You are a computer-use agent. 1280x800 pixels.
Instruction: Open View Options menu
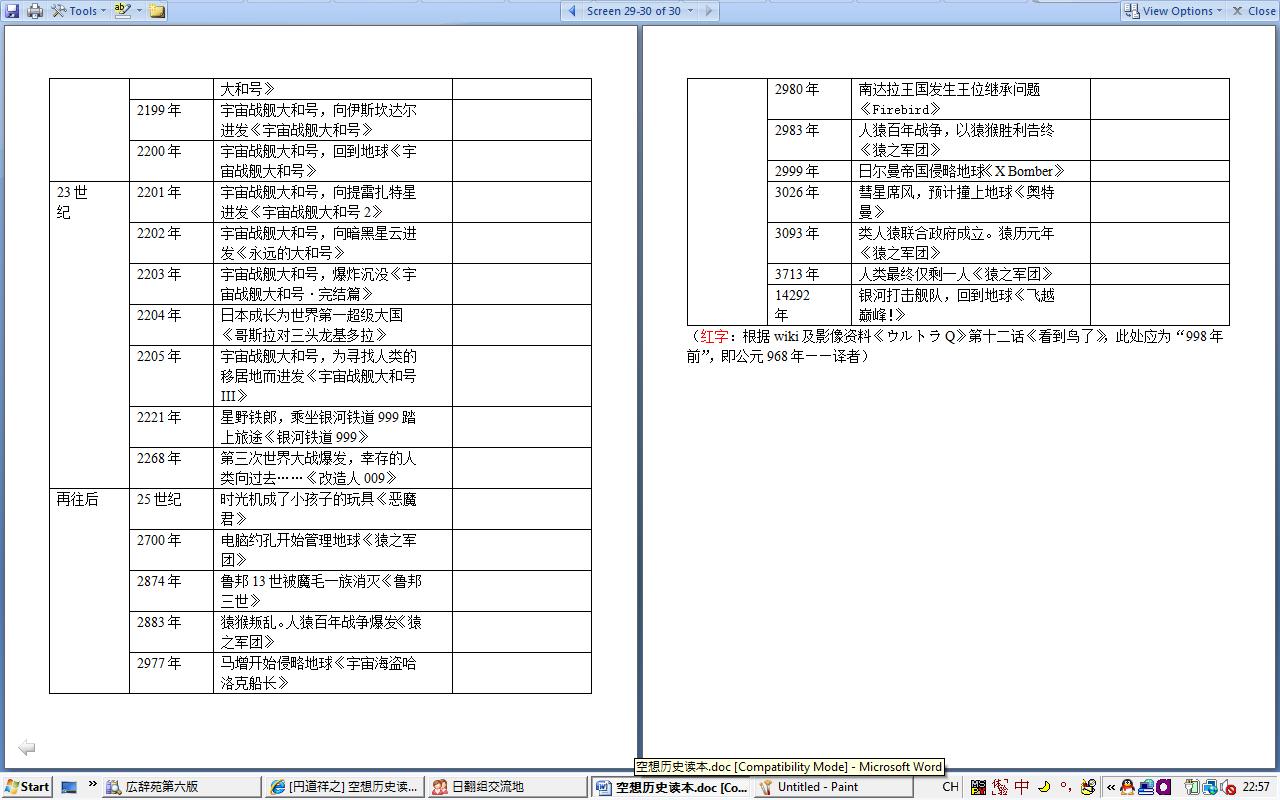pos(1173,11)
